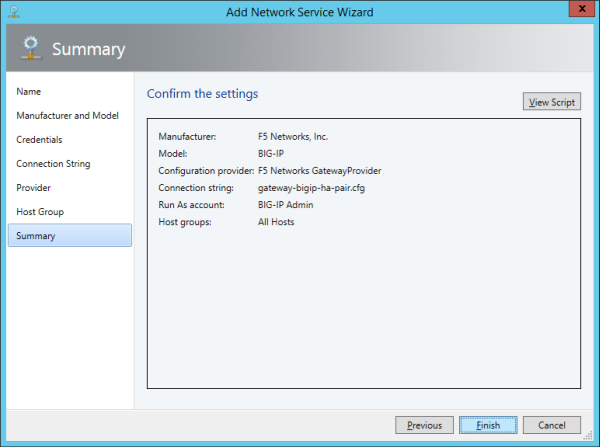Click the BIG-IP model value
This screenshot has height=447, width=600.
click(273, 154)
